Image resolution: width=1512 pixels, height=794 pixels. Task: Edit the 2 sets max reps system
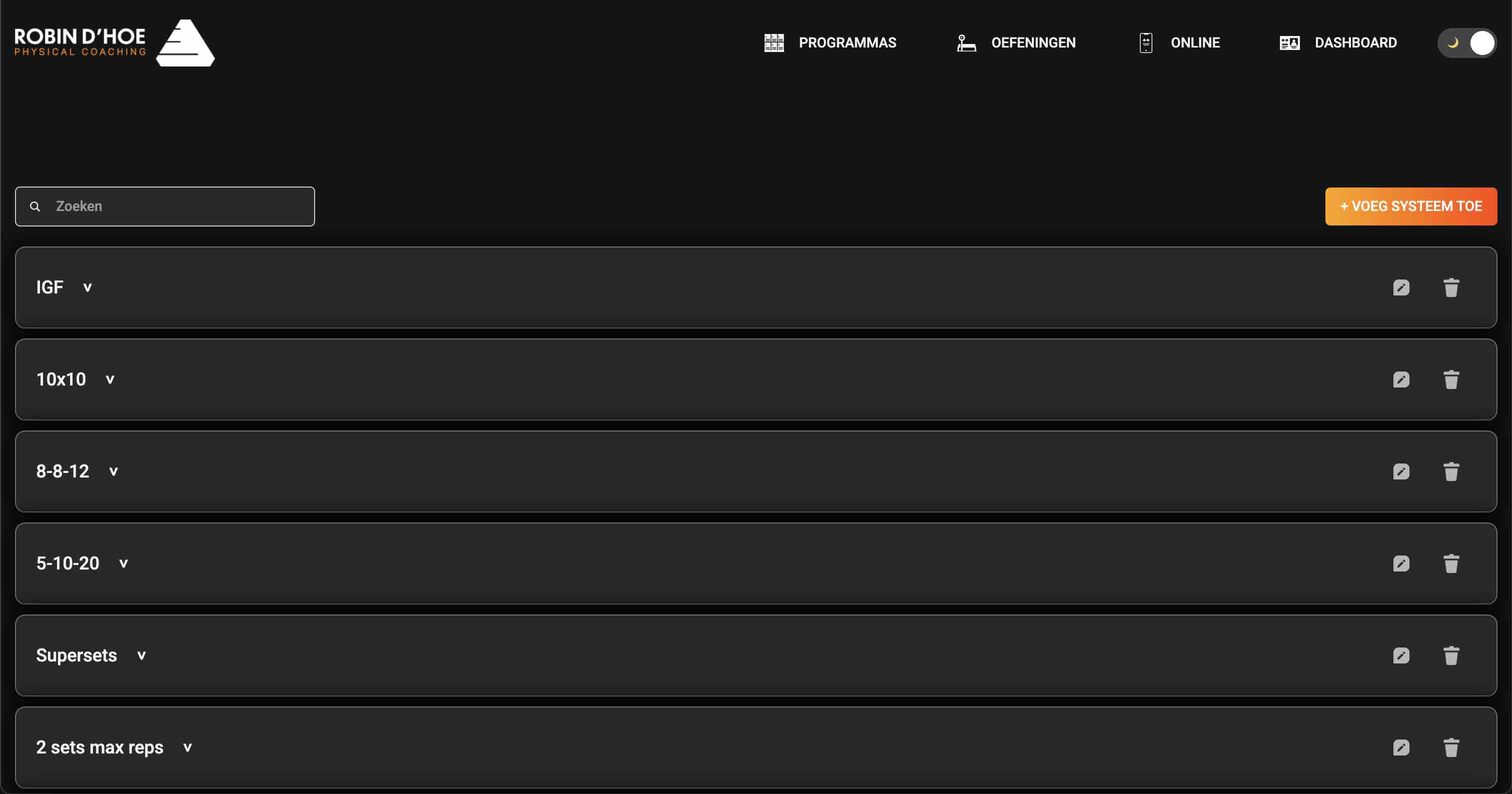pyautogui.click(x=1401, y=748)
